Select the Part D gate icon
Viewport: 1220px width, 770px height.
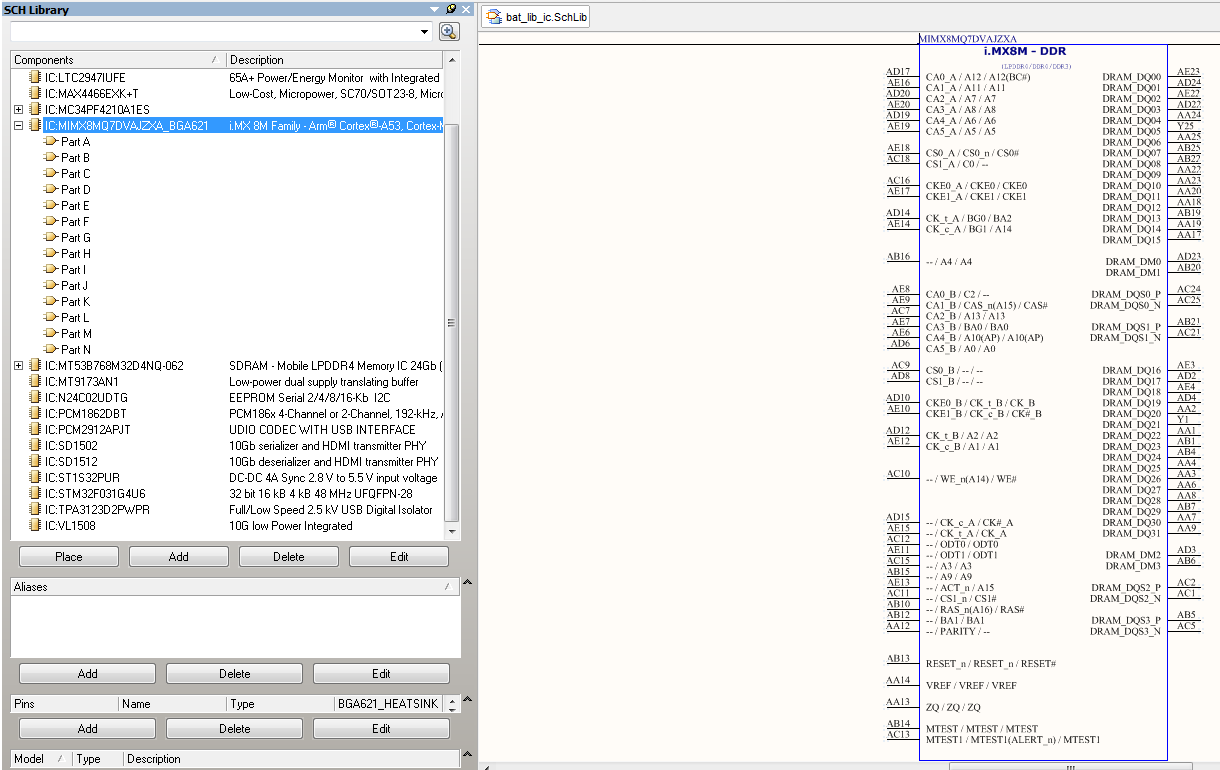(x=51, y=190)
